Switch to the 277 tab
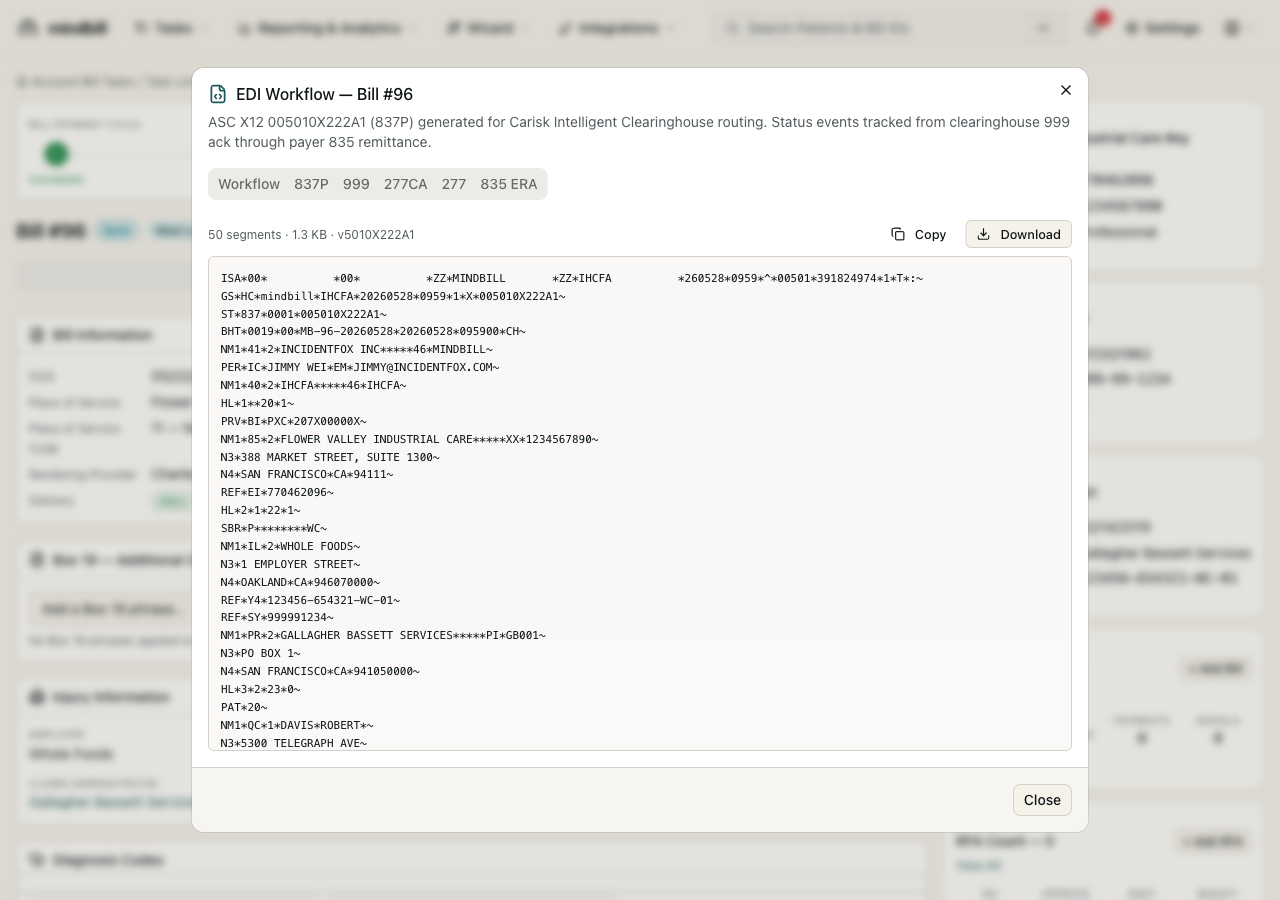This screenshot has width=1280, height=900. coord(454,184)
